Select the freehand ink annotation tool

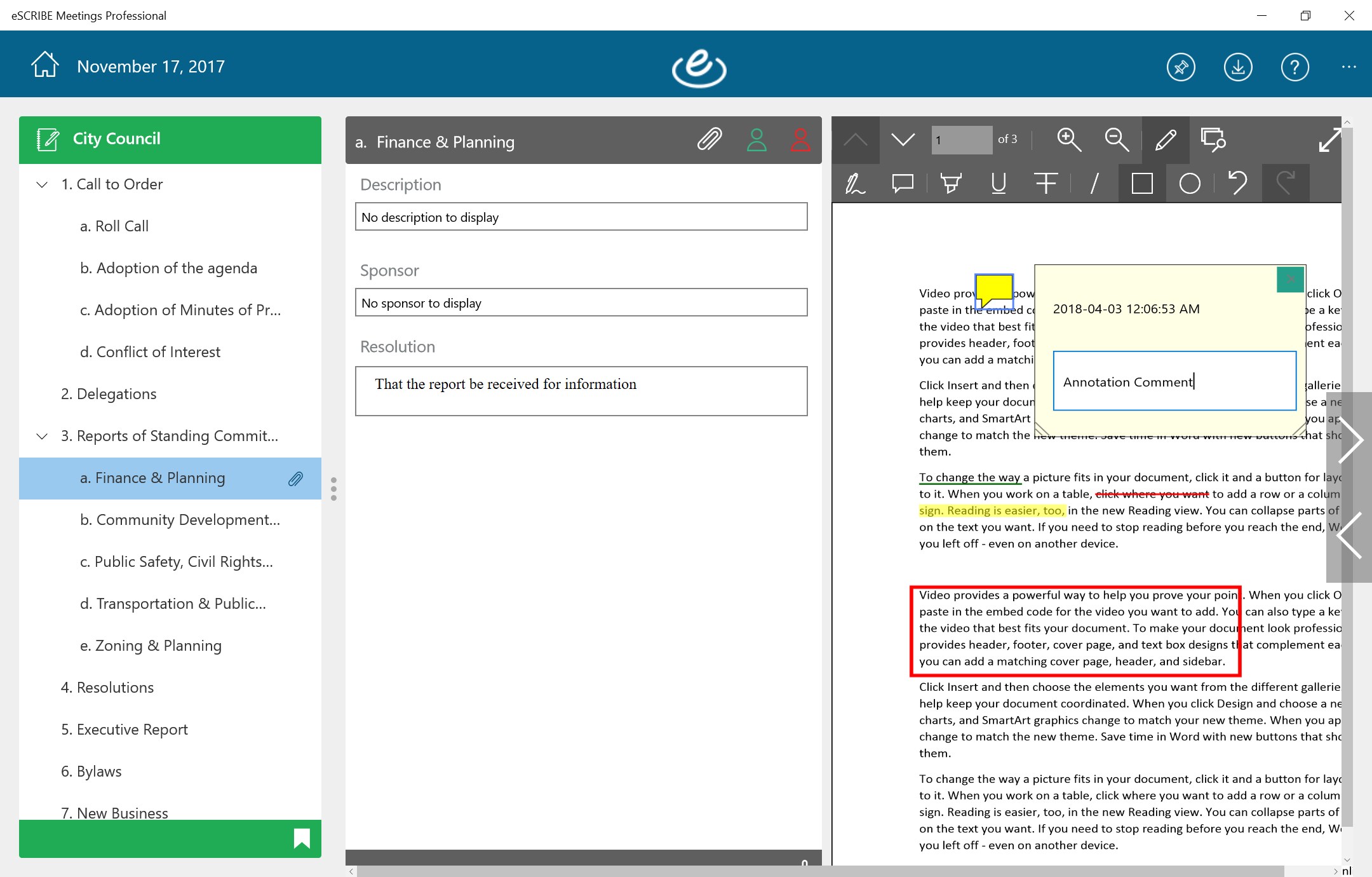pos(855,184)
